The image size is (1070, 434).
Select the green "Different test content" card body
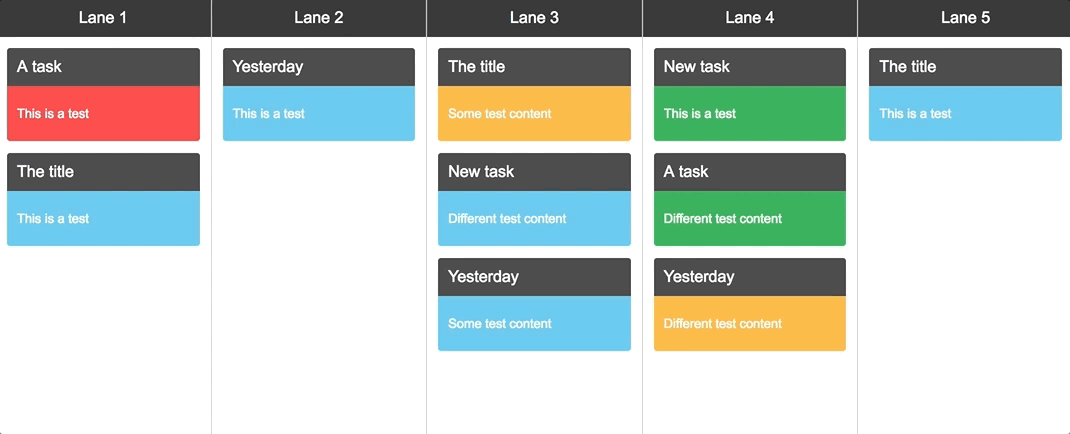(x=750, y=219)
